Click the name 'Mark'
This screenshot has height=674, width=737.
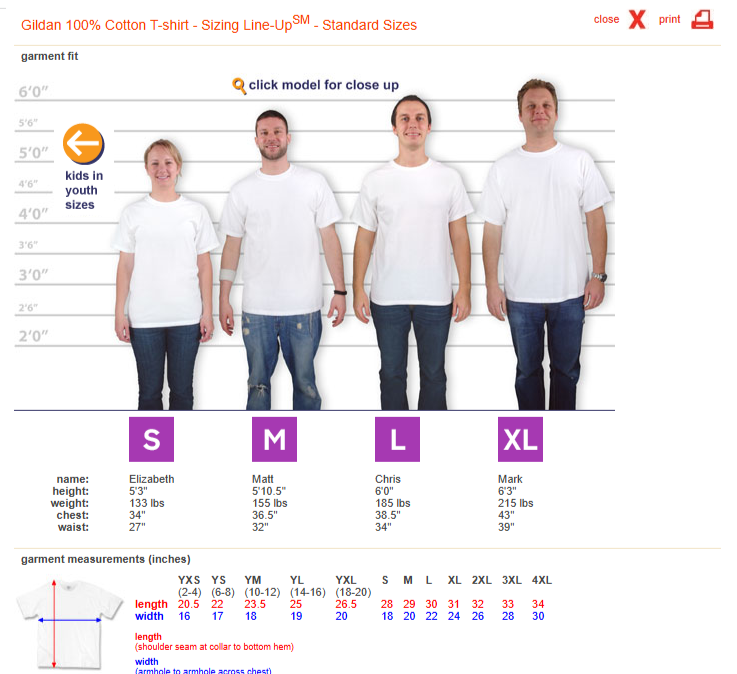pyautogui.click(x=510, y=479)
